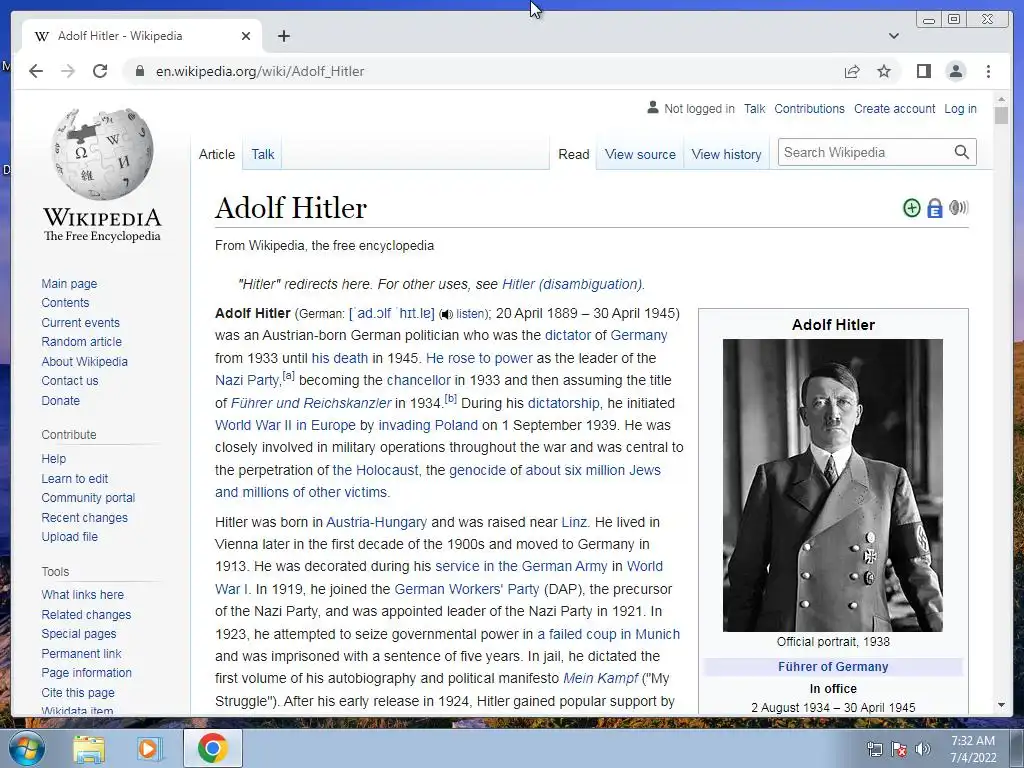Switch to the Article tab

(217, 154)
